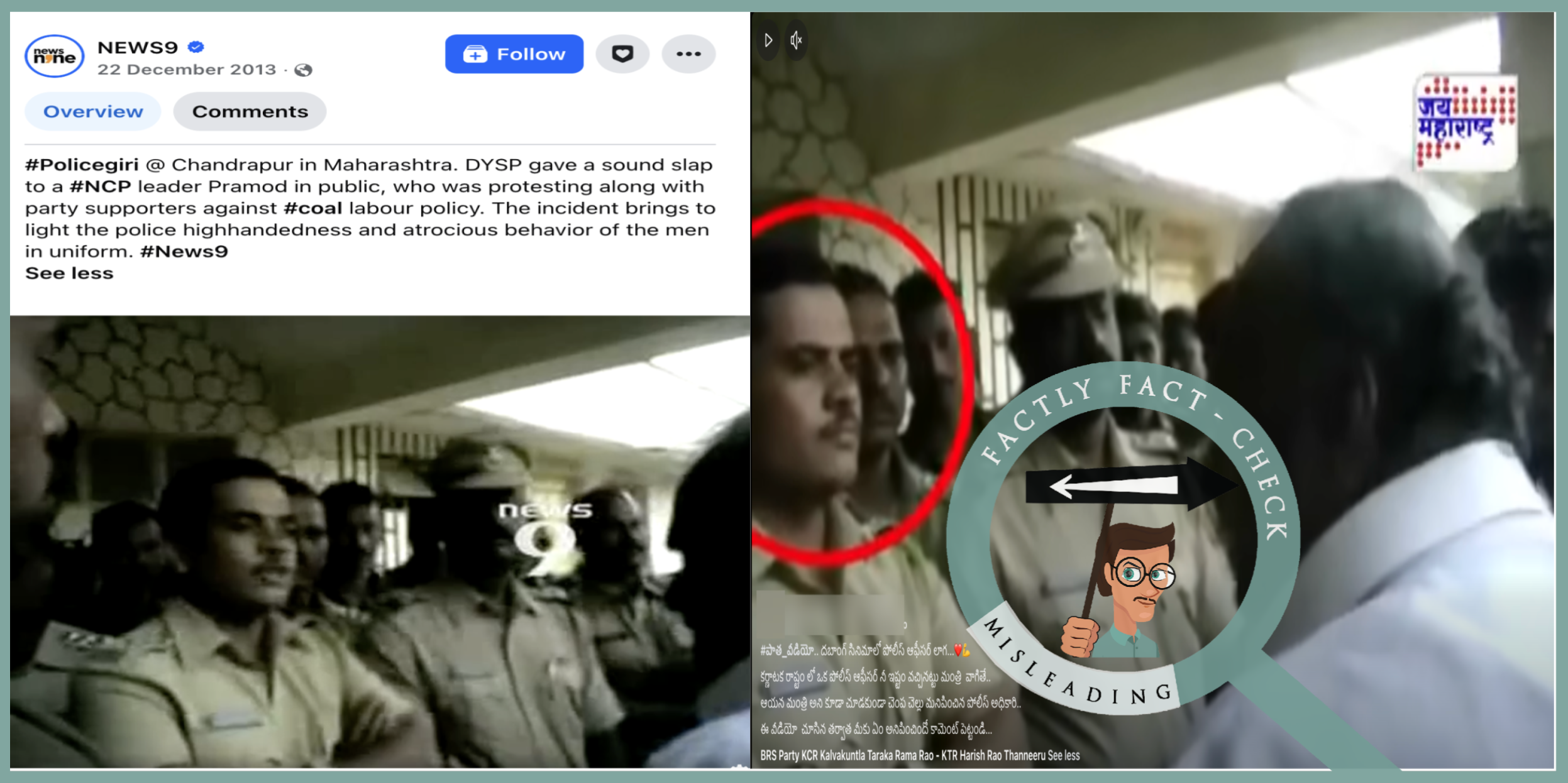1568x783 pixels.
Task: Click the NEWS9 profile logo
Action: (54, 57)
